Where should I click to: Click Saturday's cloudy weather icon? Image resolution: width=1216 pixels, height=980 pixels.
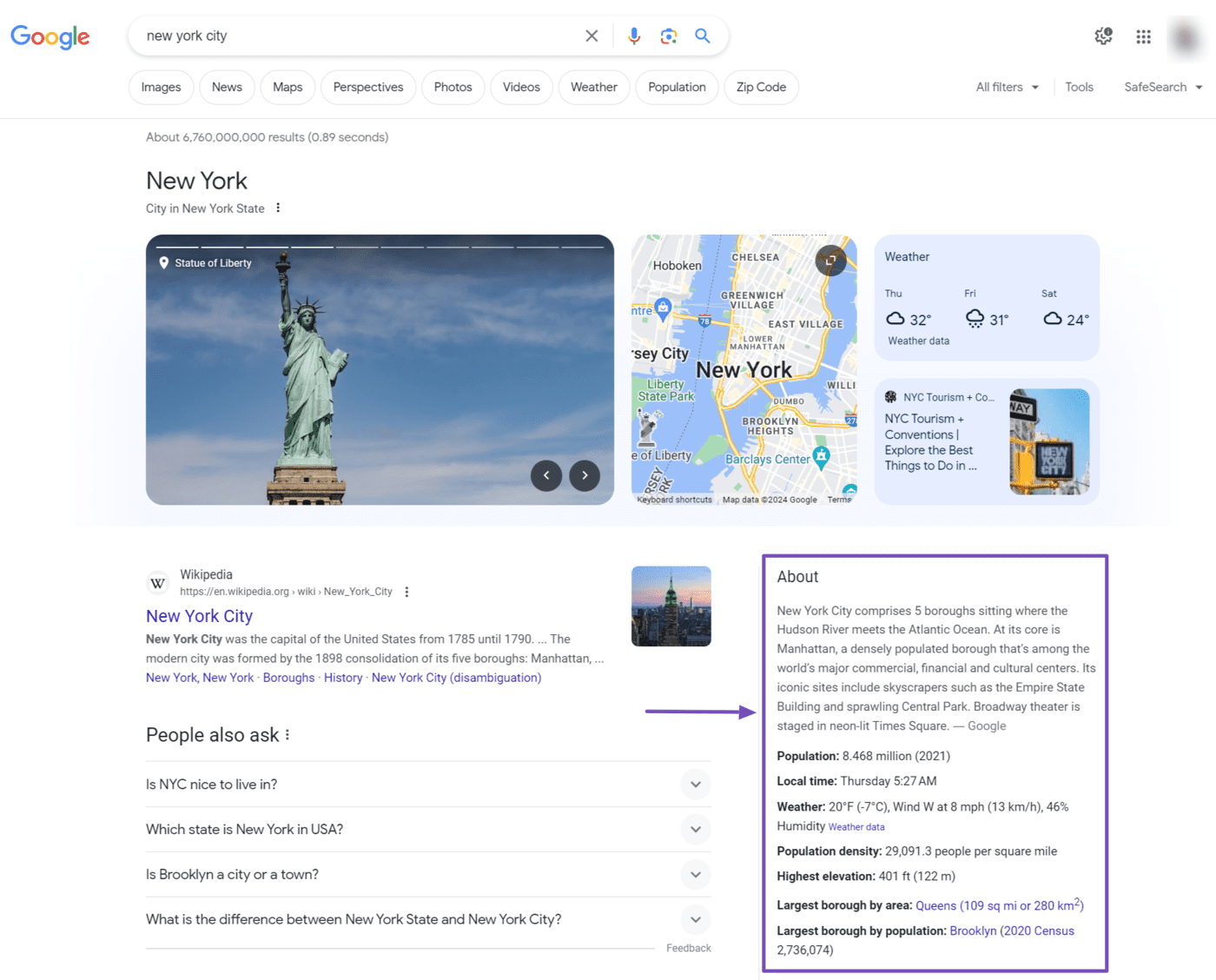(1053, 319)
